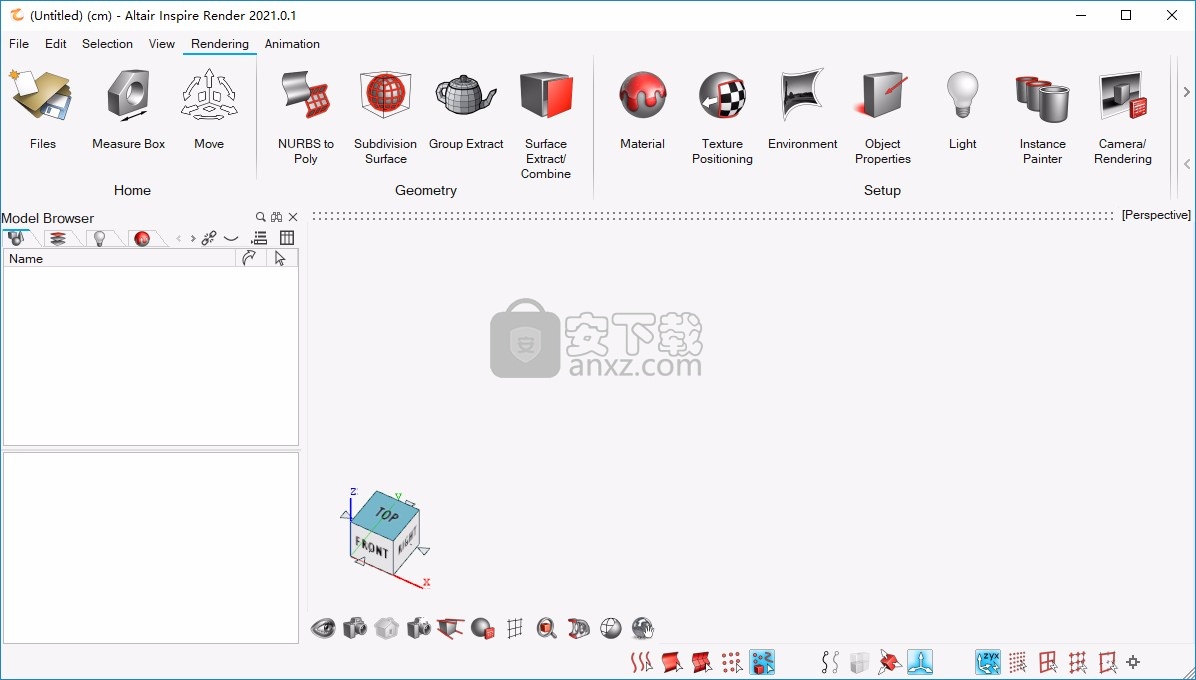
Task: Click the first camera icon in view toolbar
Action: 355,628
